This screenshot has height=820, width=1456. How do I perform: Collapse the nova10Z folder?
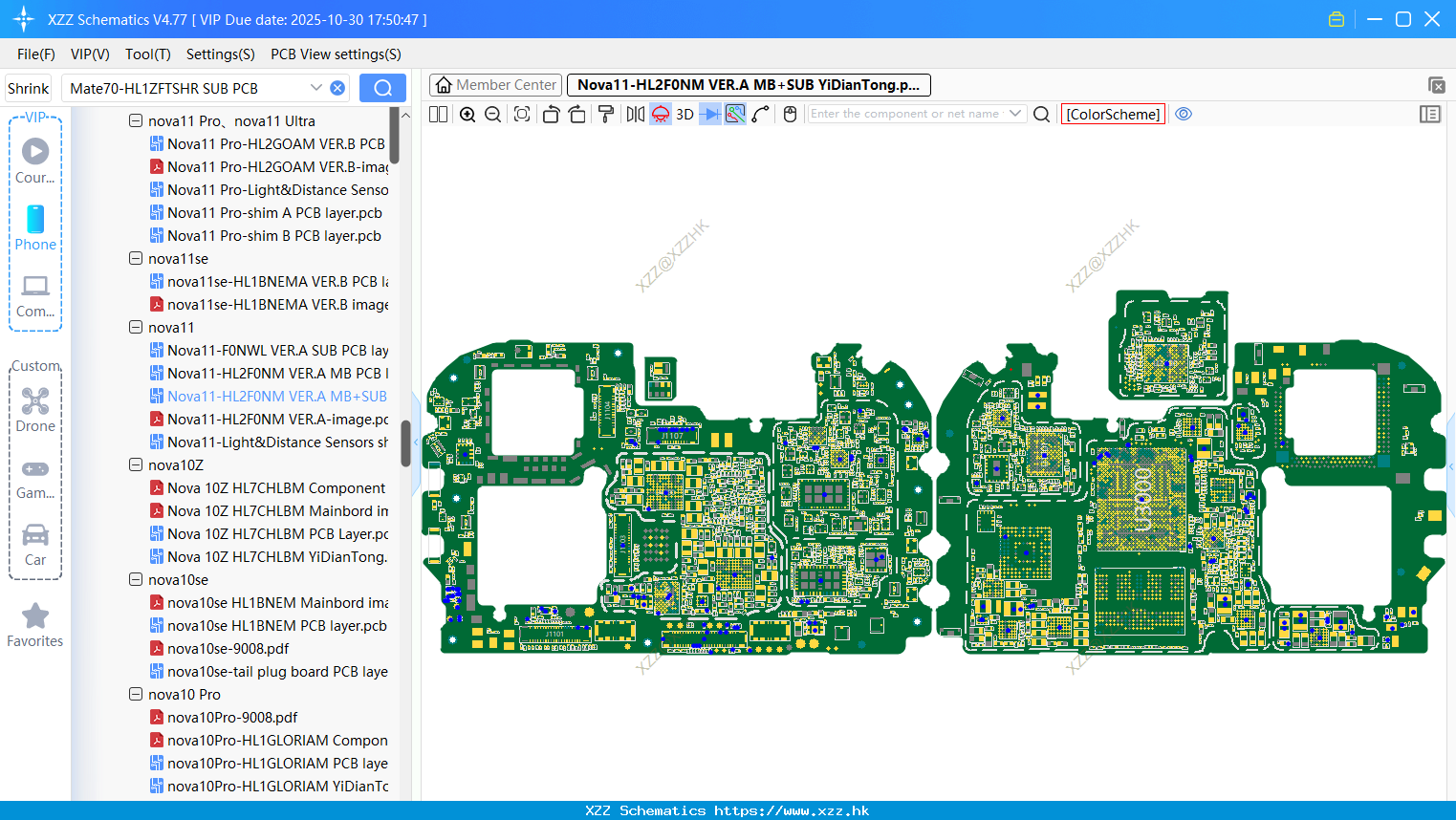click(136, 465)
